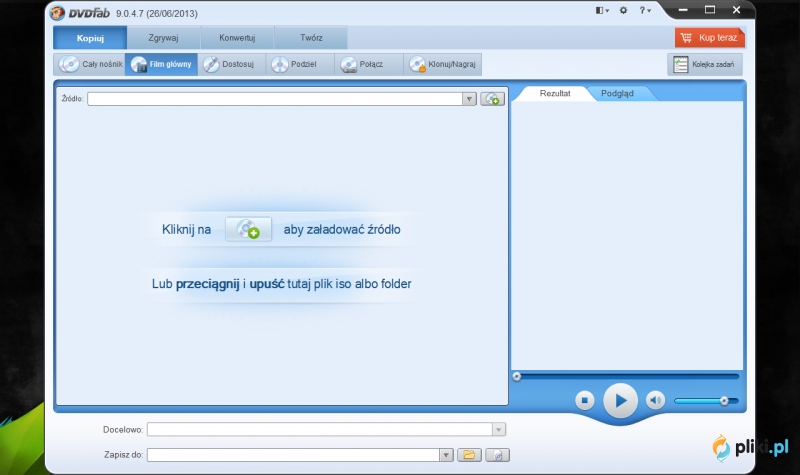The height and width of the screenshot is (475, 800).
Task: Click in the Zapisz do path field
Action: click(x=293, y=455)
